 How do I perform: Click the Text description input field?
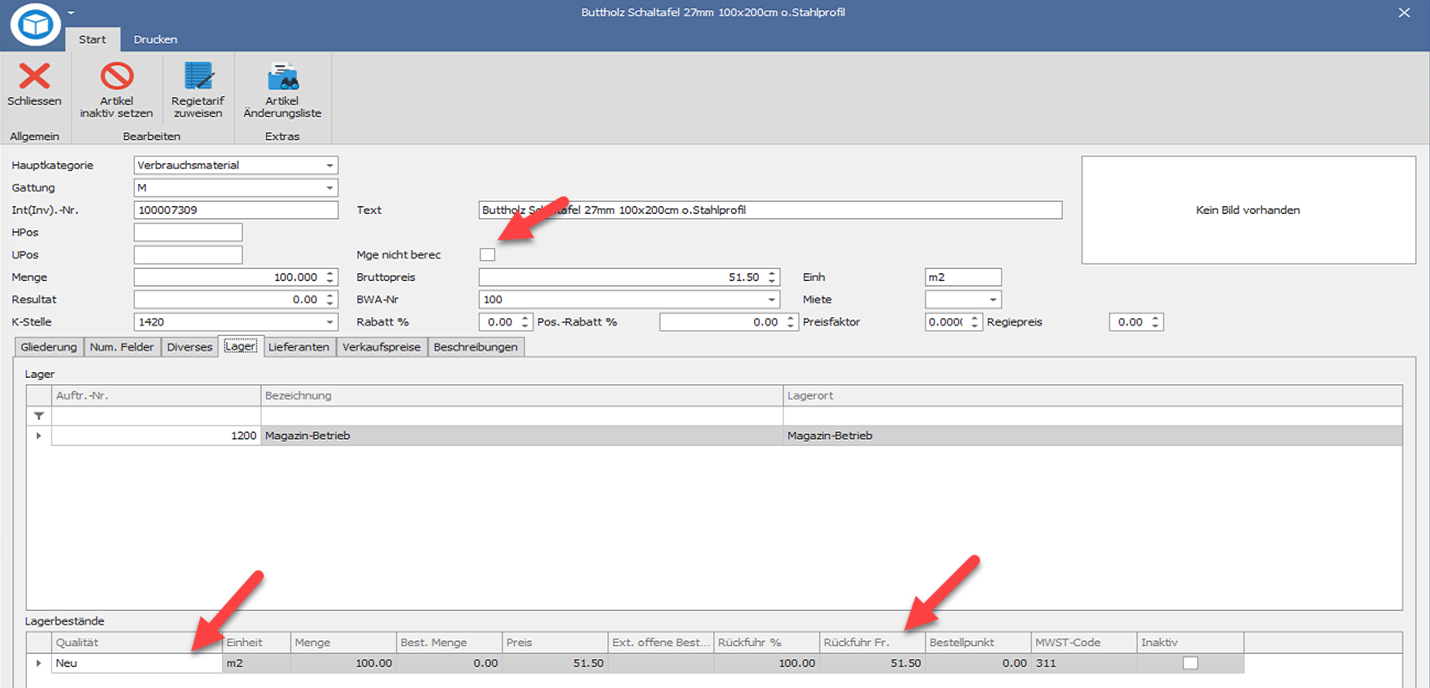tap(769, 210)
